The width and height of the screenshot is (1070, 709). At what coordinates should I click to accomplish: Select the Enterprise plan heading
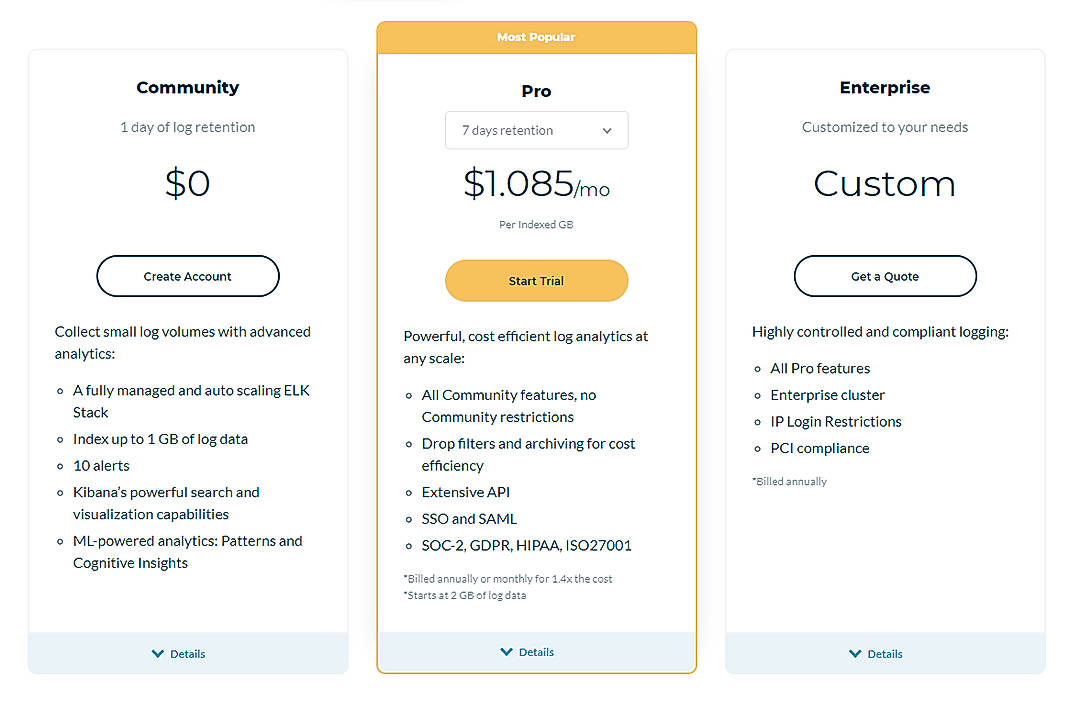[884, 87]
